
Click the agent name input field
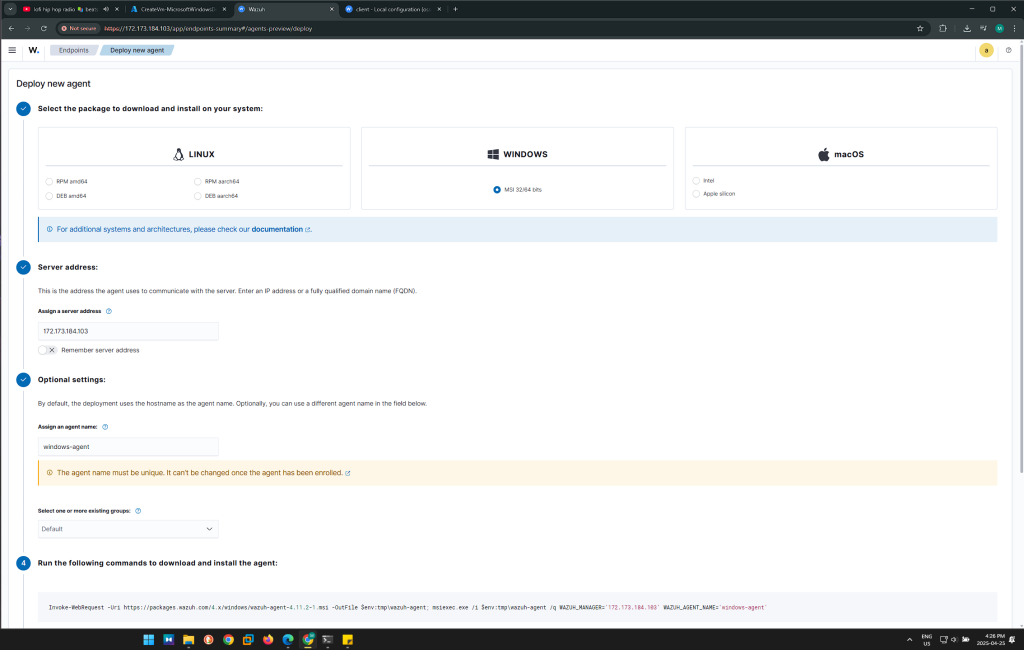click(x=128, y=447)
